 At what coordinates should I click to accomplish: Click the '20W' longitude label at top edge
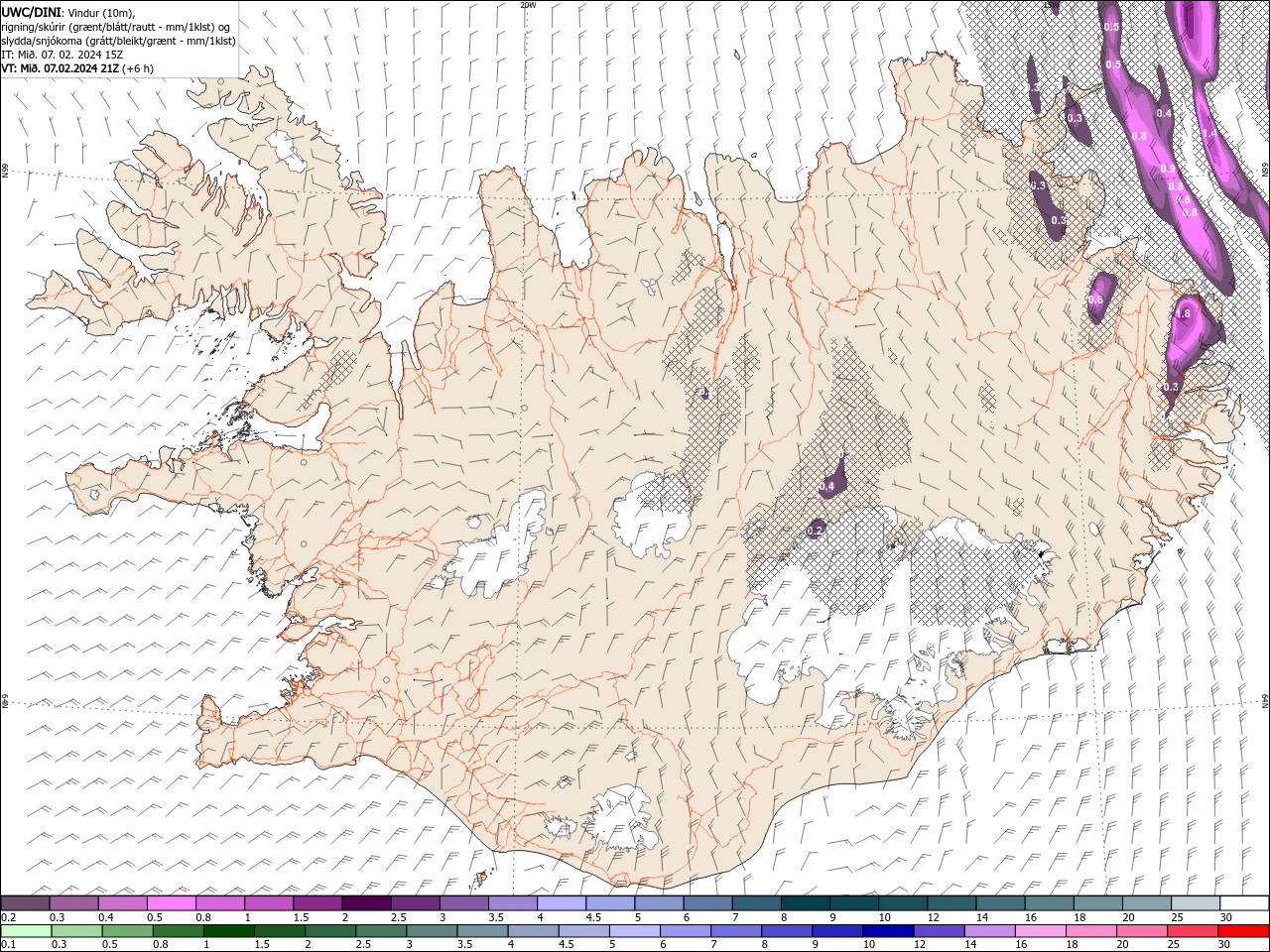tap(528, 5)
